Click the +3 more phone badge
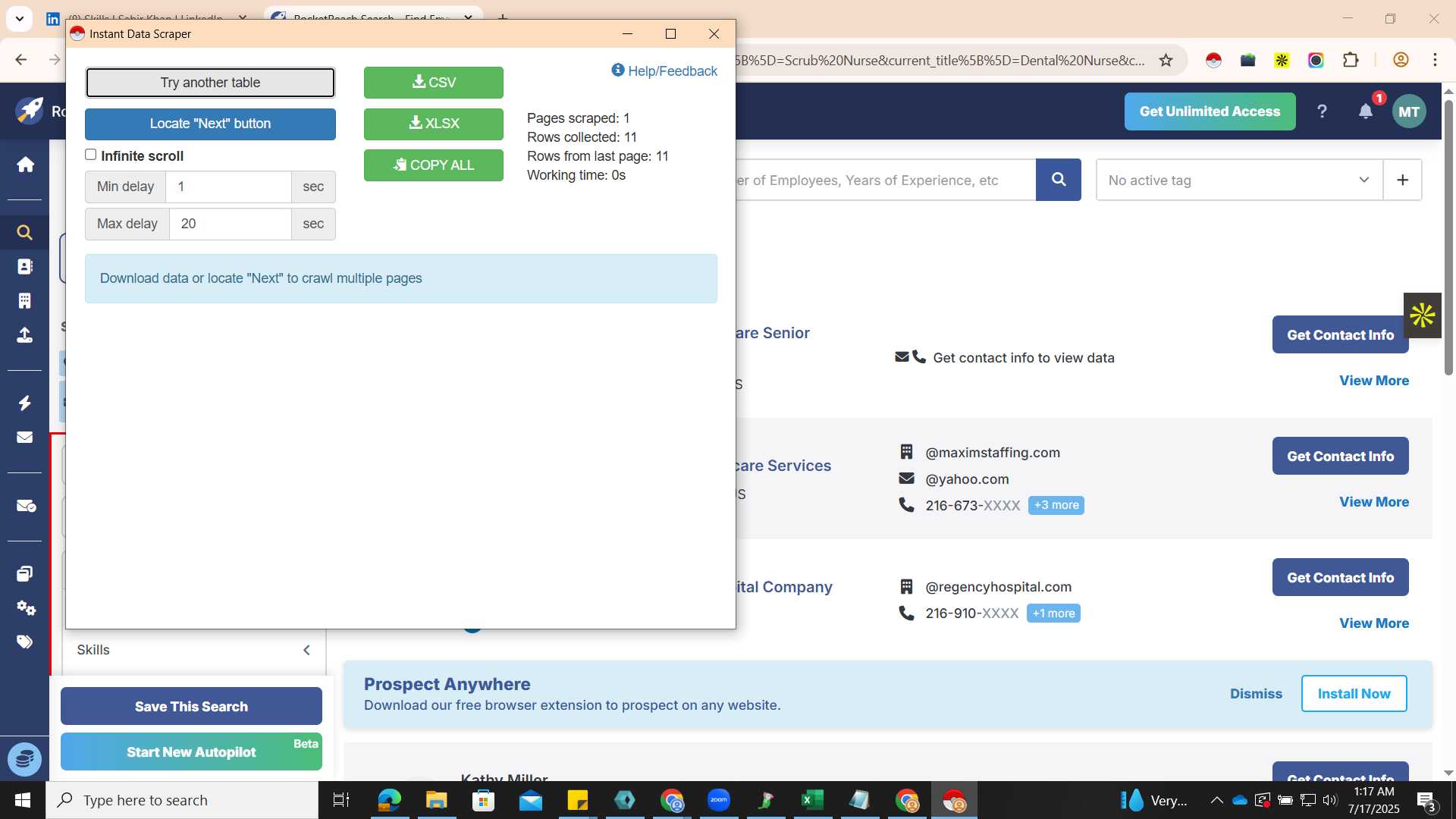 tap(1056, 505)
